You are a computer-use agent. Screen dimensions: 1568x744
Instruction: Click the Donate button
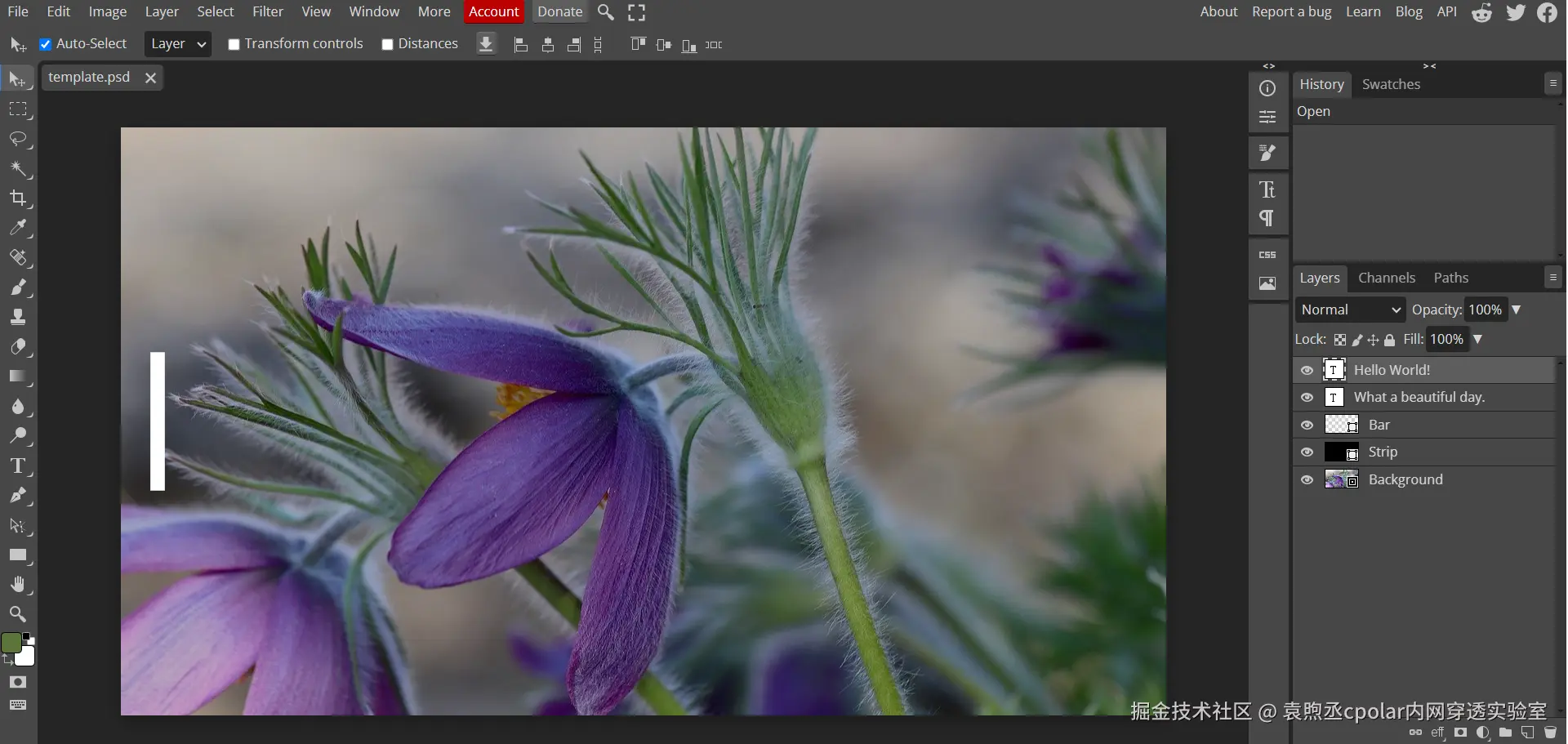pos(560,11)
